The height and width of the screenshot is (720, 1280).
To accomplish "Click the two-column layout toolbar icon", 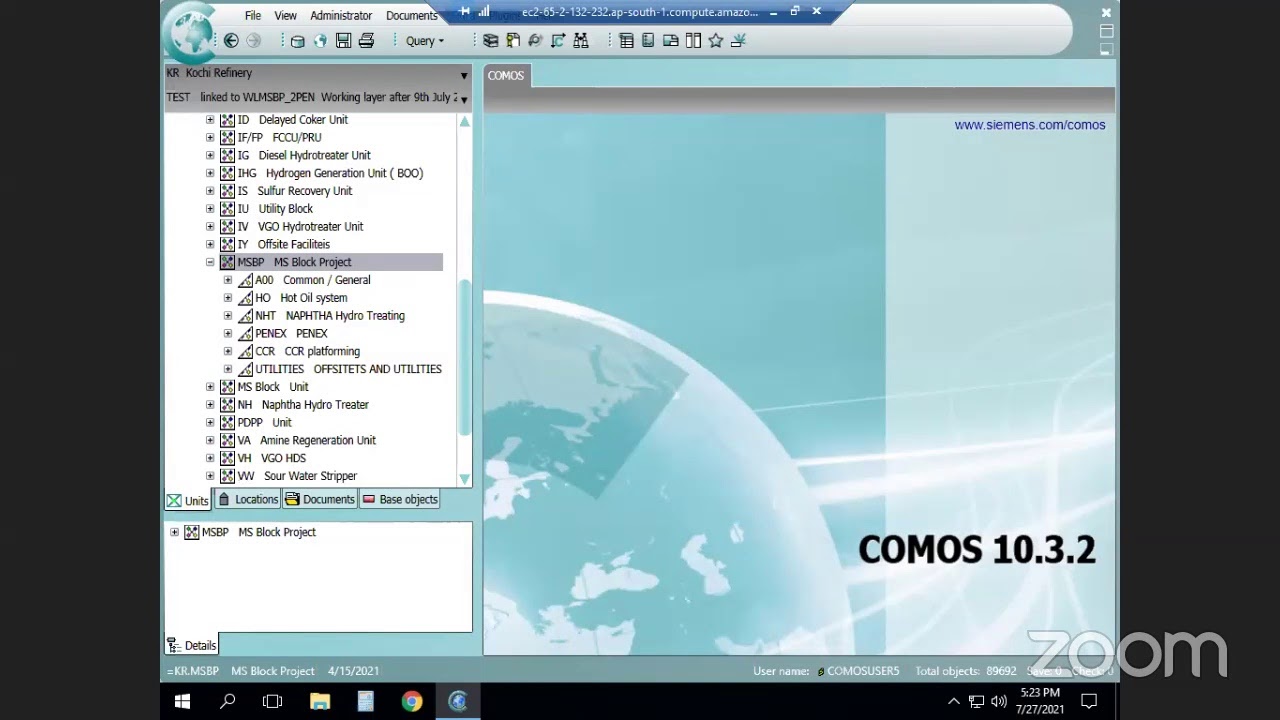I will coord(693,41).
